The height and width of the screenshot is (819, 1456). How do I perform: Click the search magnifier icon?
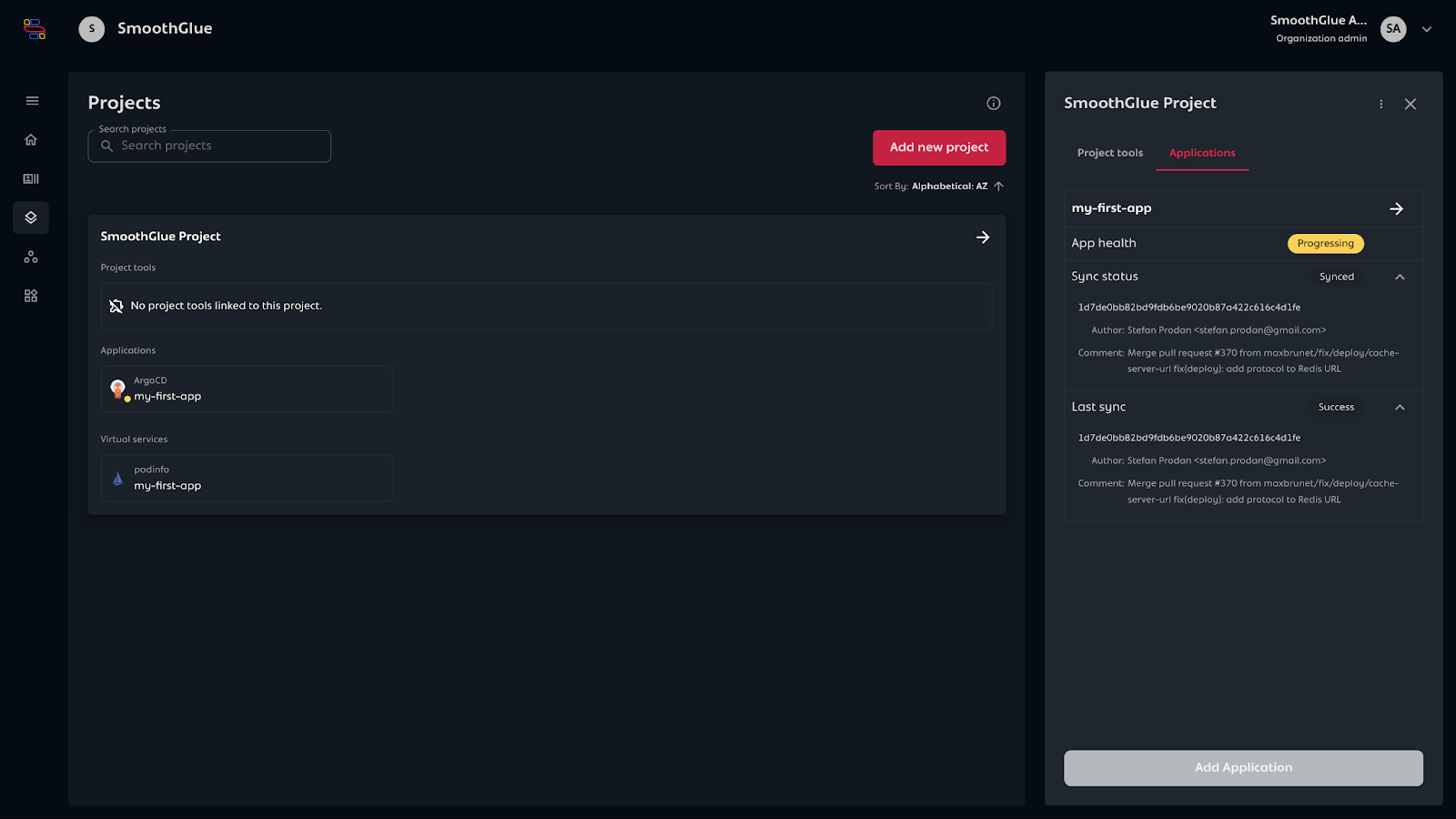(107, 146)
